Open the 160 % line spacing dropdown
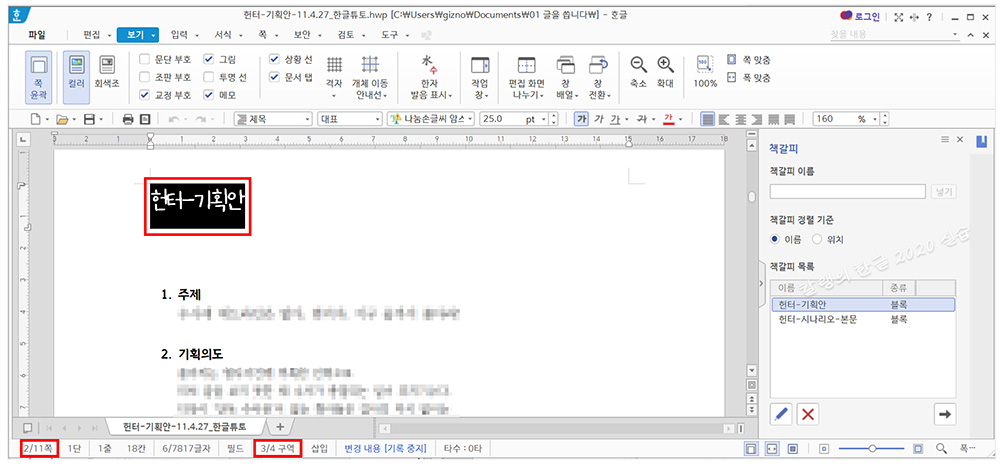The height and width of the screenshot is (467, 1000). click(874, 119)
